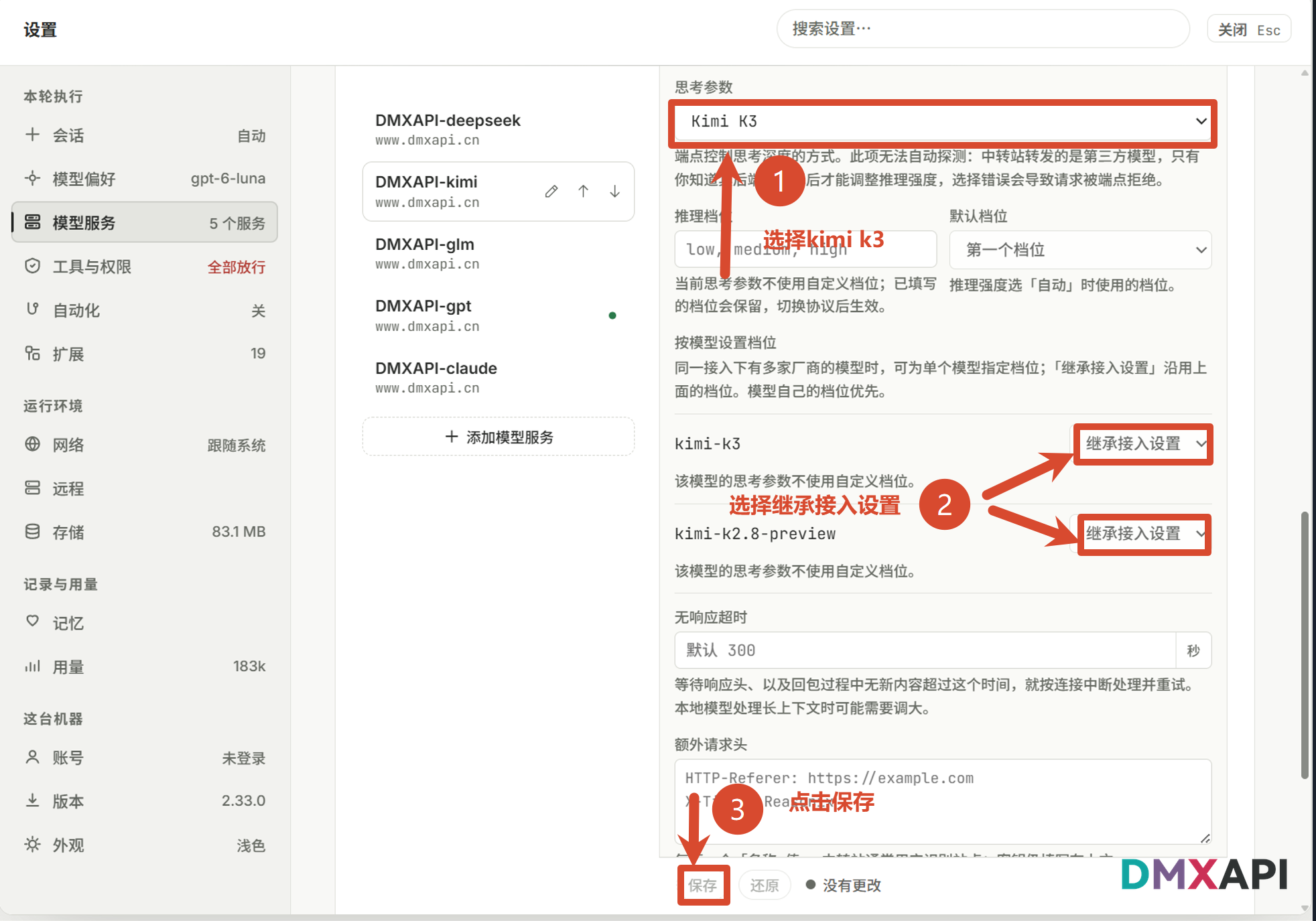This screenshot has height=921, width=1316.
Task: Move DMXAPI-kimi up with the arrow icon
Action: point(583,192)
